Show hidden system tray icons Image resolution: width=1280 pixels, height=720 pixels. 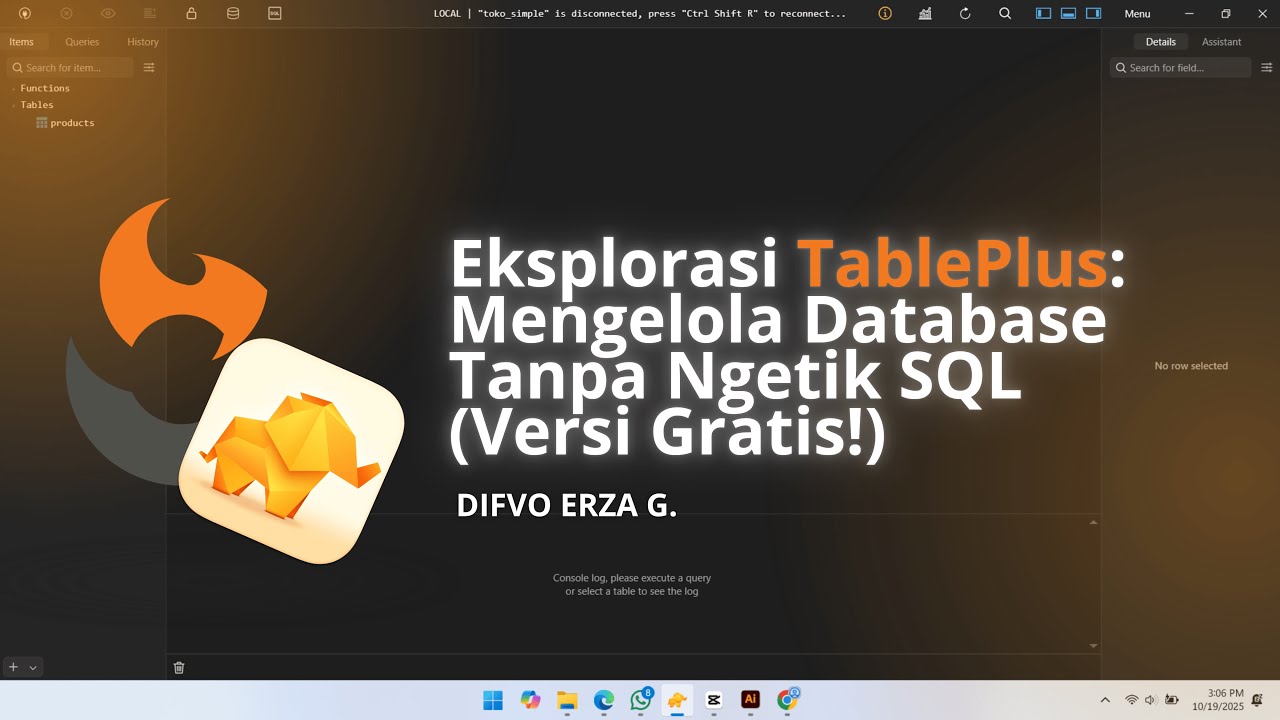click(x=1105, y=700)
